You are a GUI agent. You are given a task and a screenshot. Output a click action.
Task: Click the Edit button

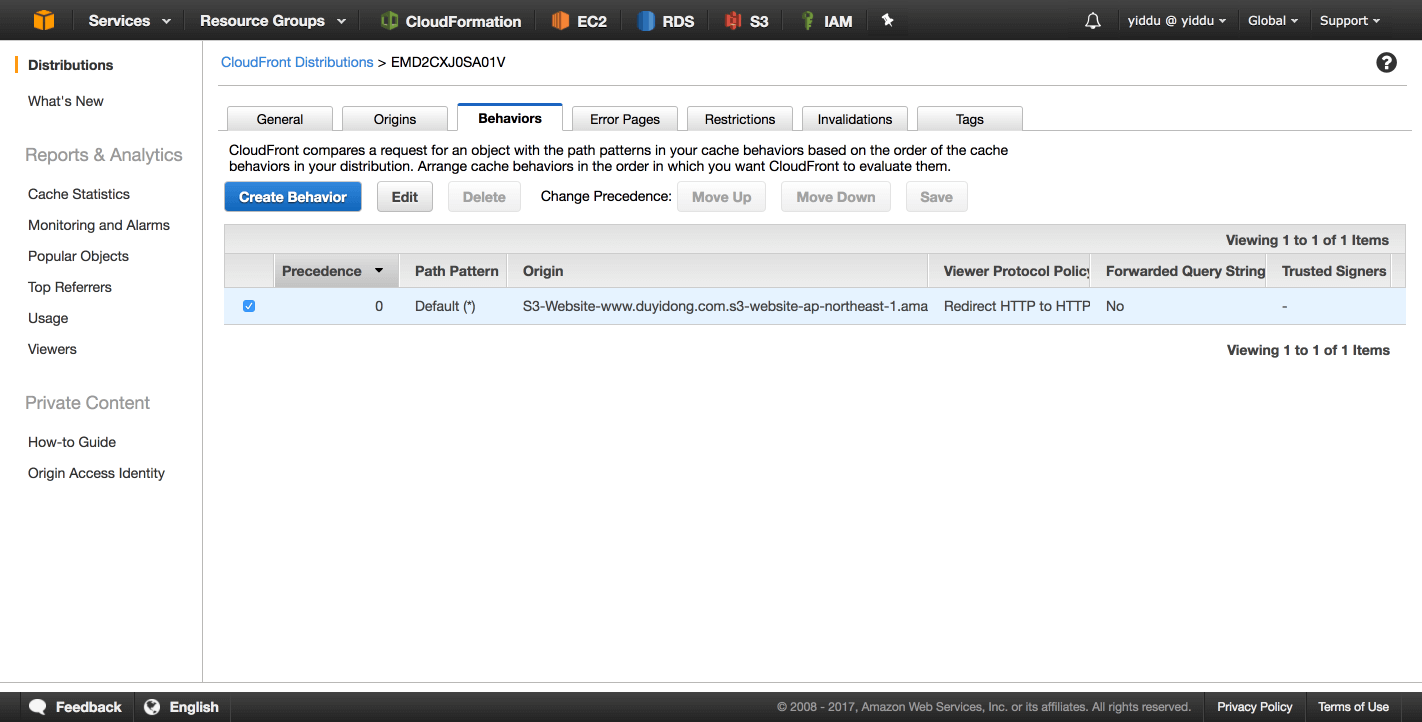405,197
